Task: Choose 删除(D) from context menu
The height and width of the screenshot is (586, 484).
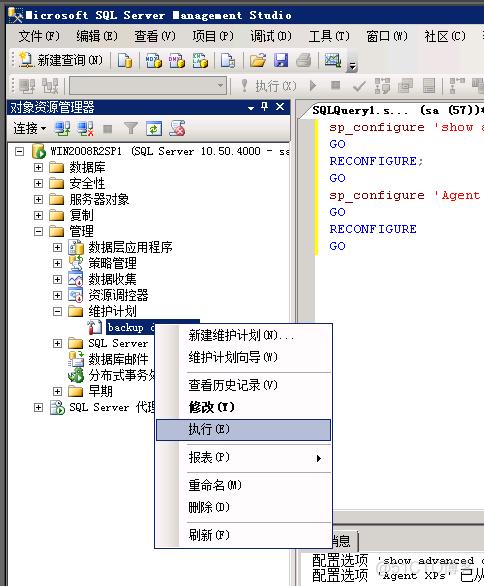Action: coord(243,508)
